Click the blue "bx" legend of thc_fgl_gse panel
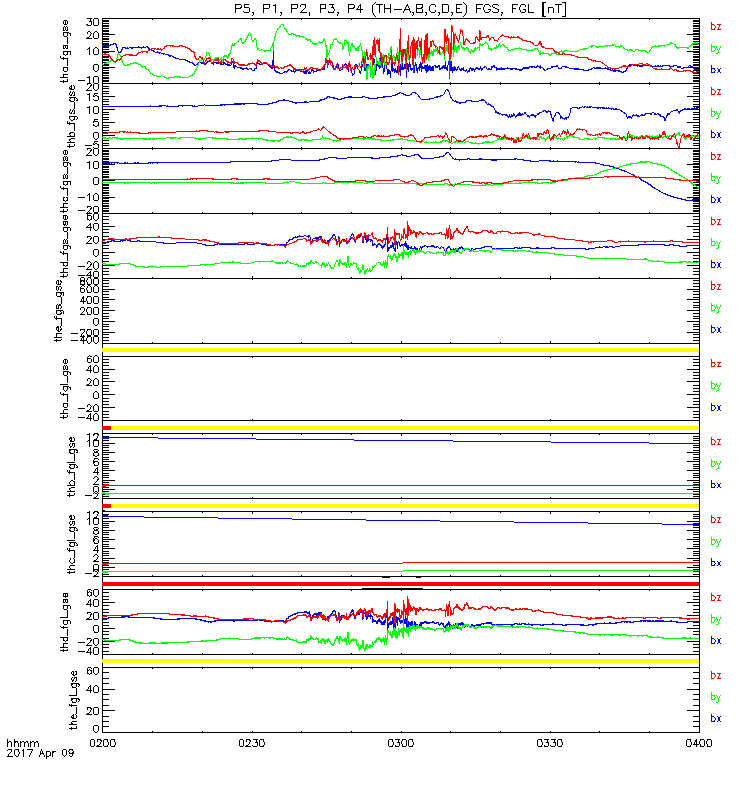This screenshot has height=800, width=750. click(x=716, y=563)
